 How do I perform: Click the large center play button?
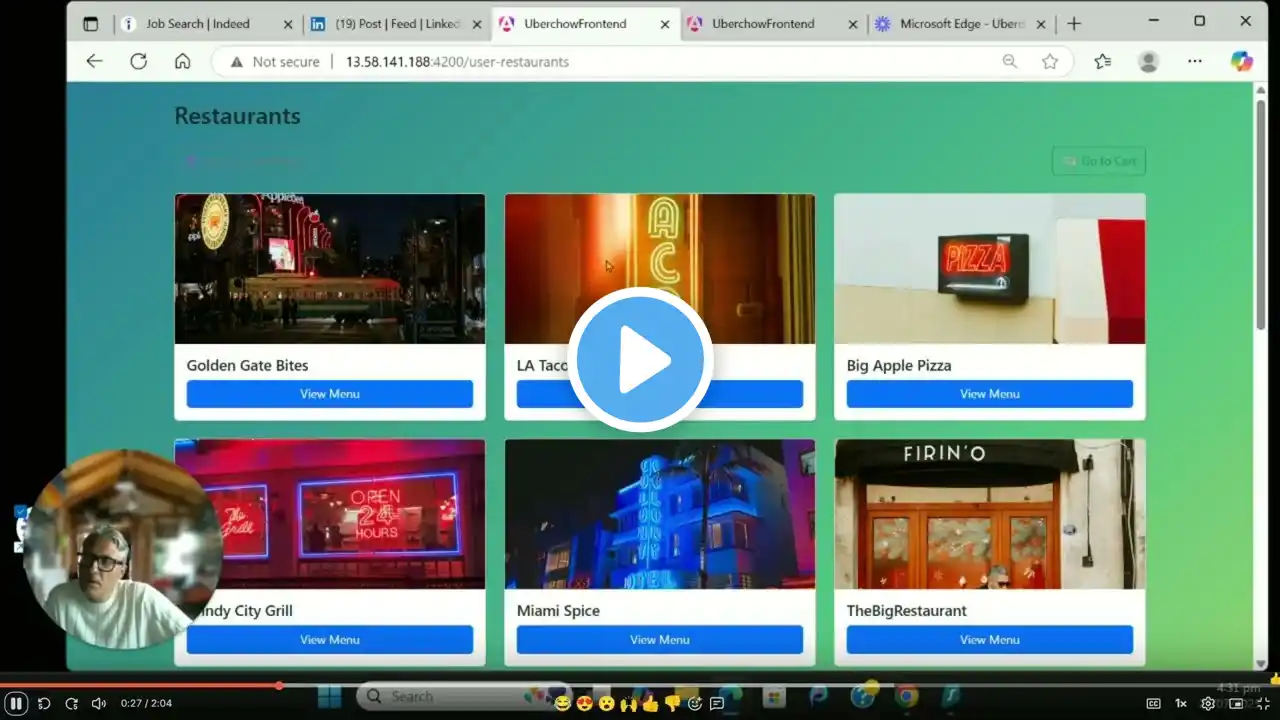[x=640, y=360]
